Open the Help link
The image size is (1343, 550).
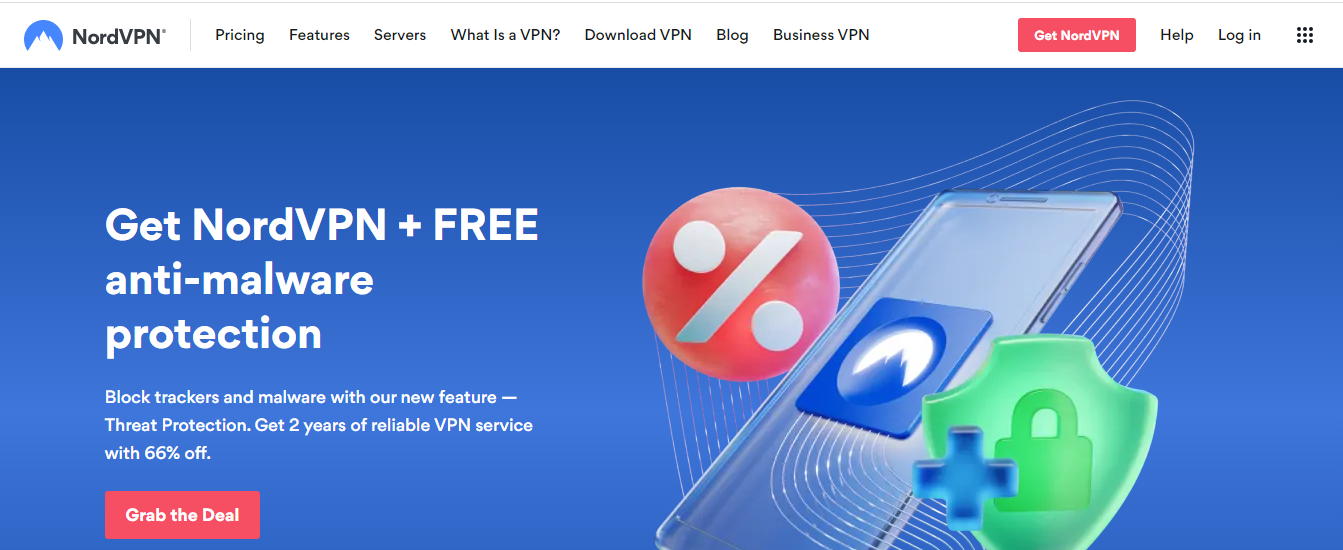(1176, 35)
